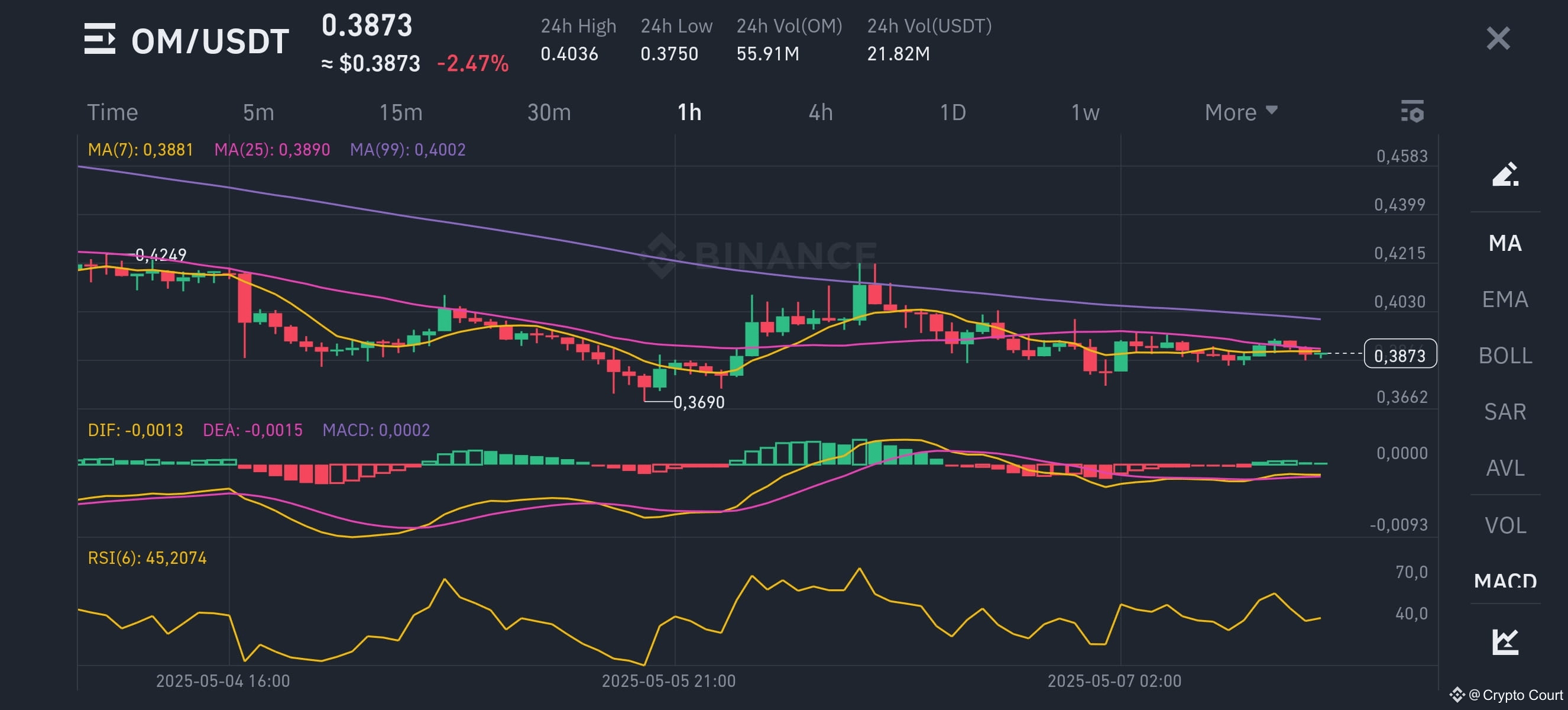The image size is (1568, 710).
Task: Select the 1w timeframe
Action: pos(1086,112)
